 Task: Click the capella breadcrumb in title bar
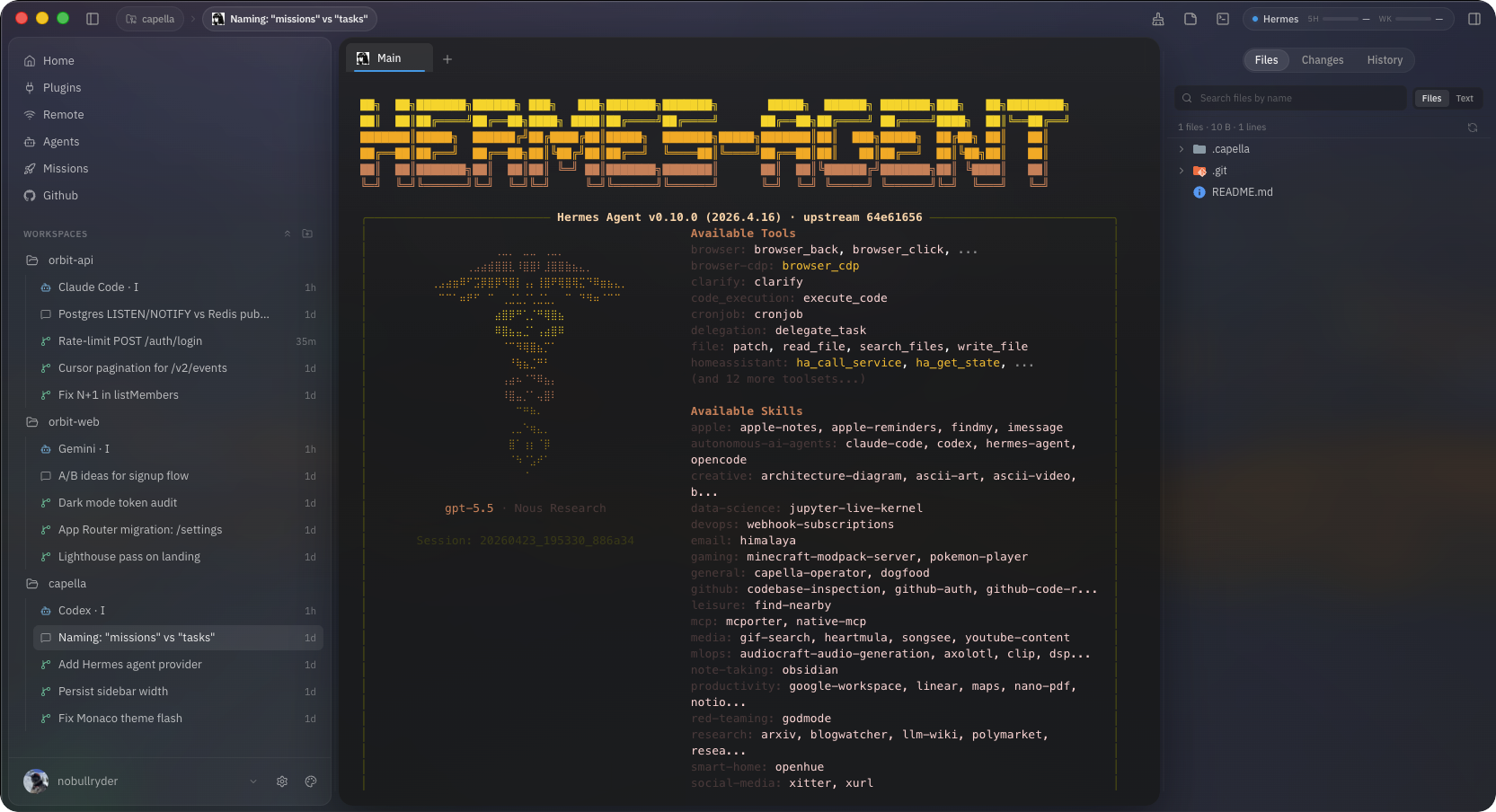click(x=150, y=19)
